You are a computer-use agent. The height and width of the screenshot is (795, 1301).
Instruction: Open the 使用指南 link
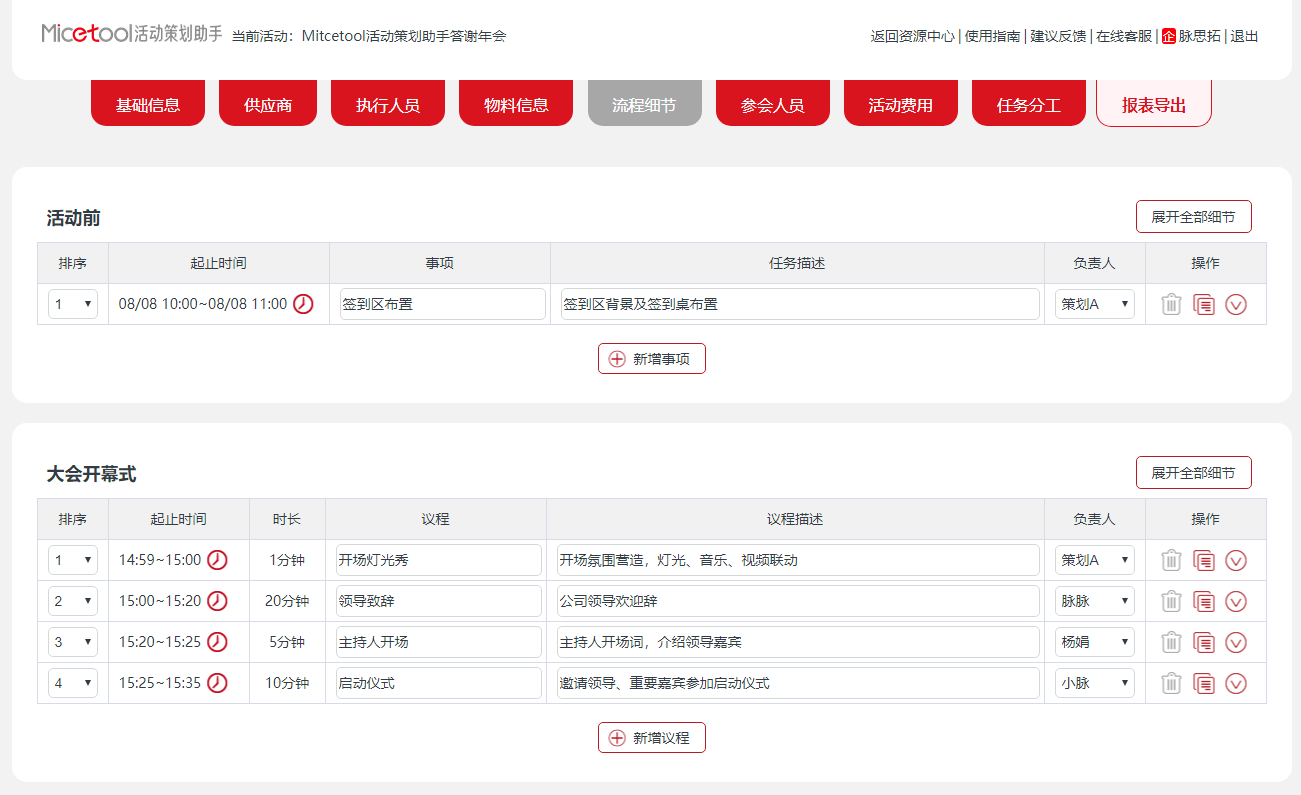tap(992, 36)
